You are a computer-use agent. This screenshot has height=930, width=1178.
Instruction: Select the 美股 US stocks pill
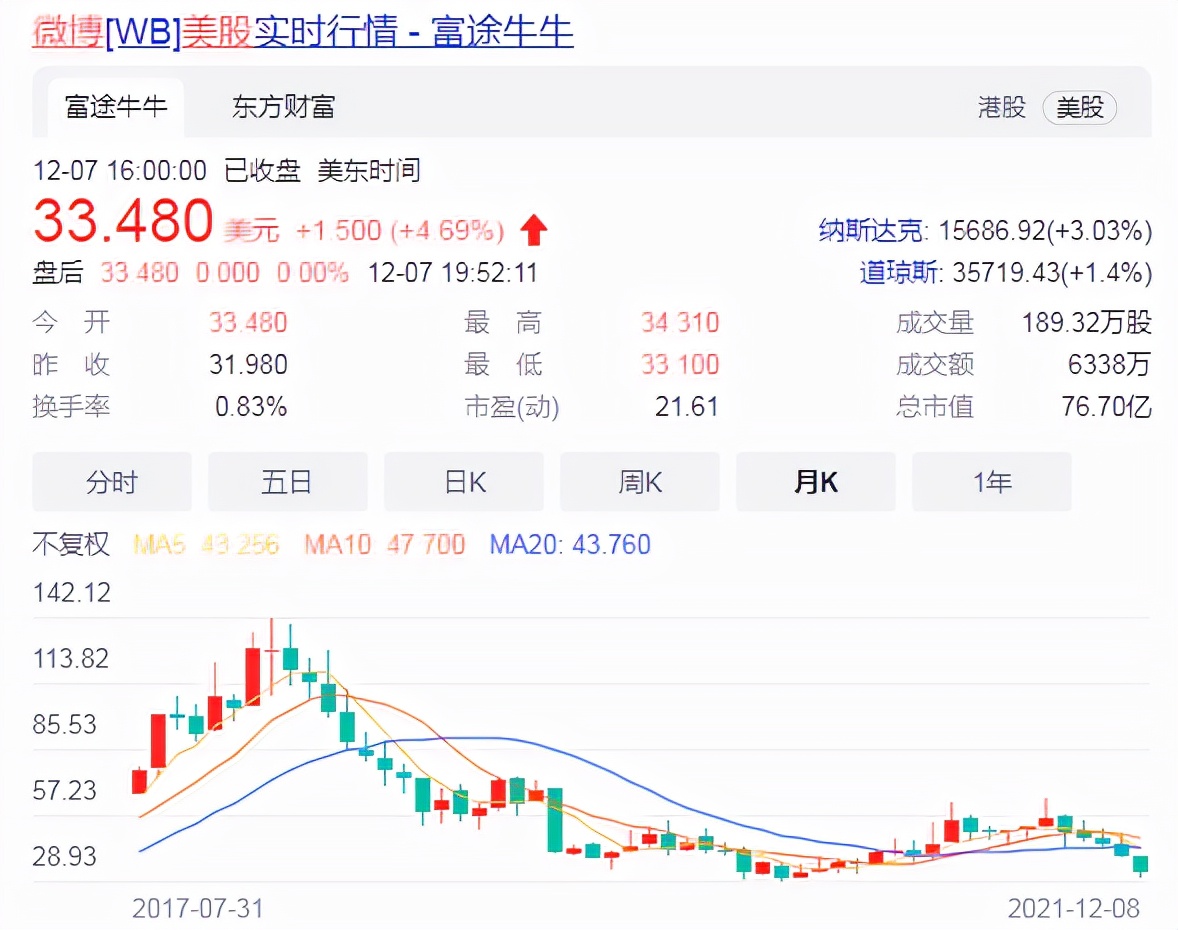click(x=1080, y=108)
